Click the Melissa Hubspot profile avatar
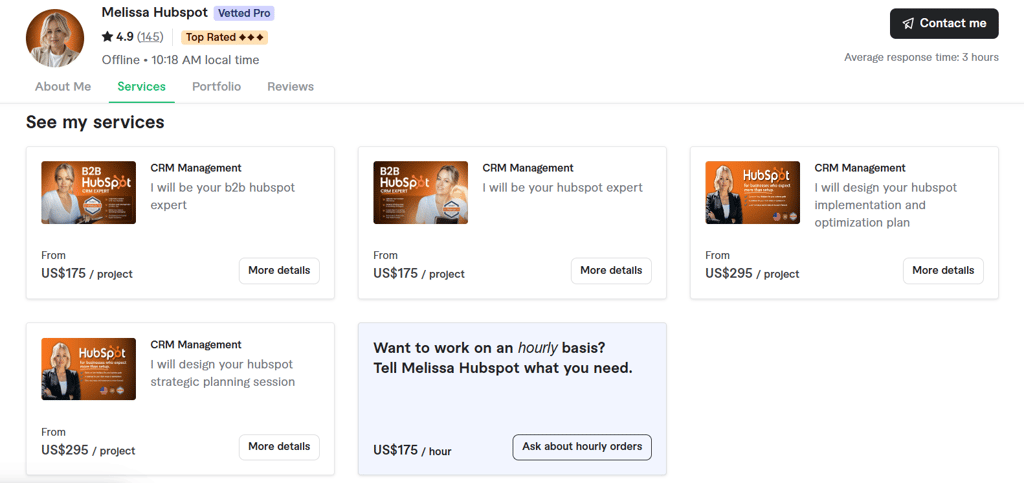 (x=55, y=39)
